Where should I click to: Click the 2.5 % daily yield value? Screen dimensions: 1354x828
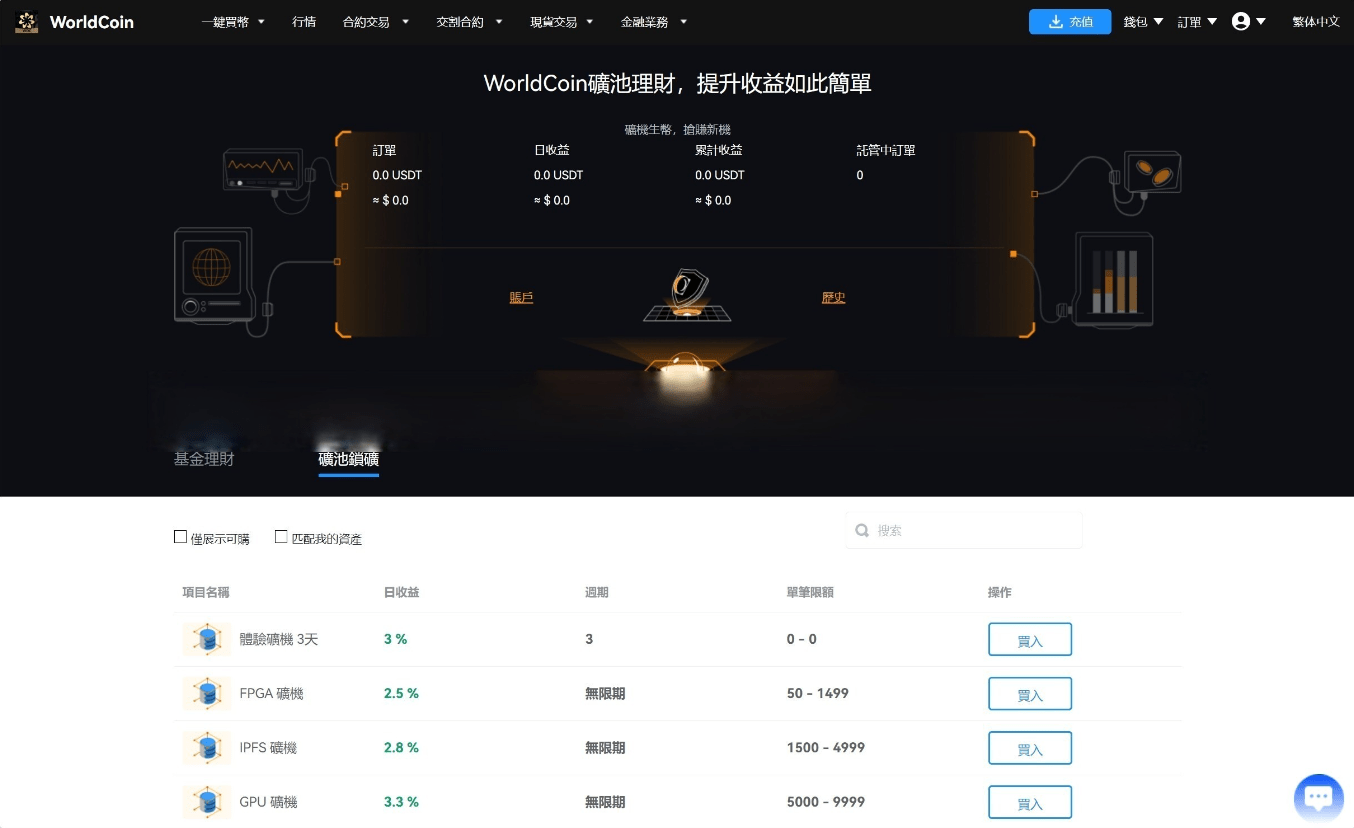[401, 693]
